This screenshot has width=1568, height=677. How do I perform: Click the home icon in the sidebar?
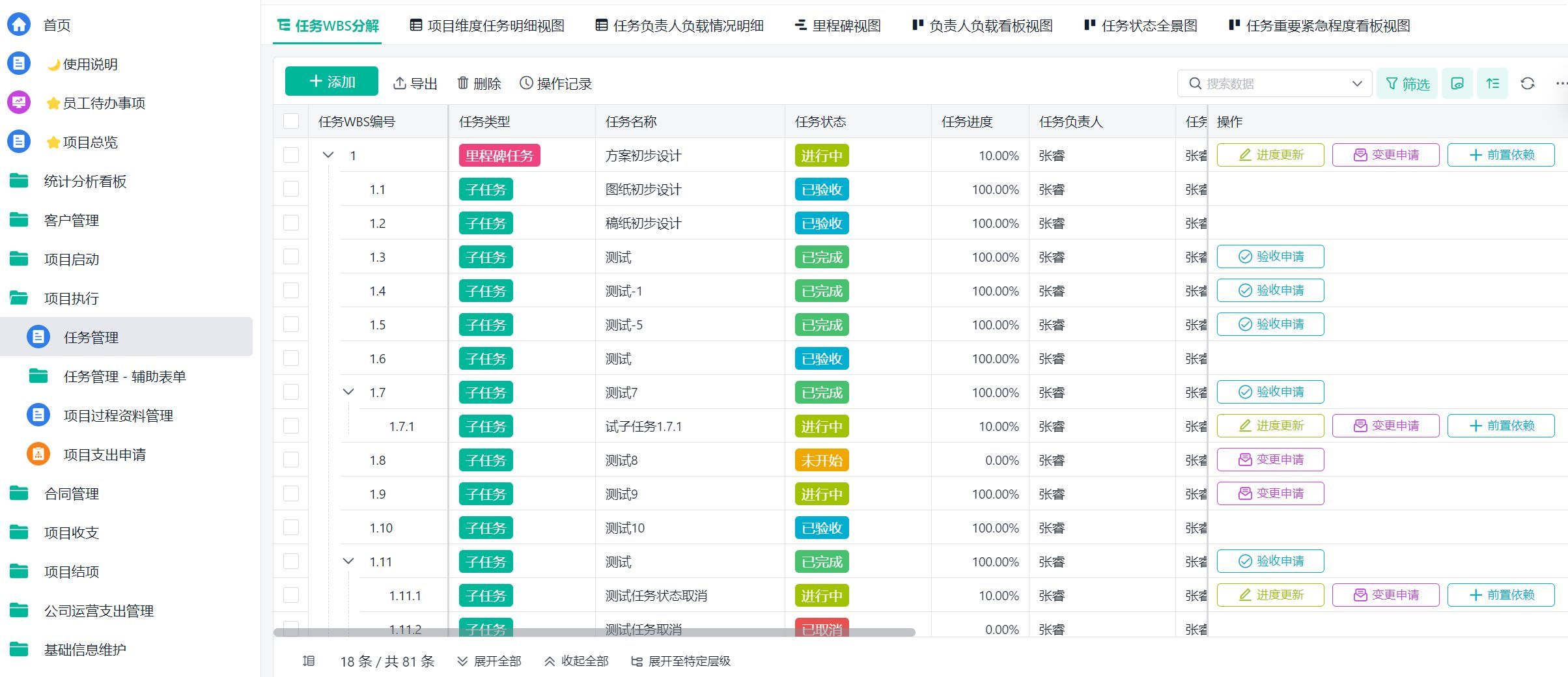pyautogui.click(x=19, y=25)
